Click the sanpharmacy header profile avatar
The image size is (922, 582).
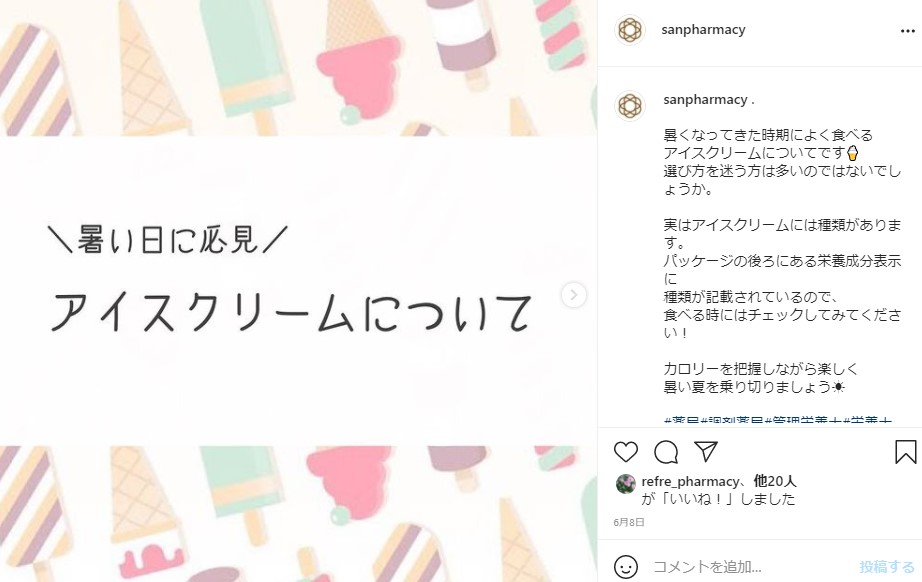coord(630,30)
